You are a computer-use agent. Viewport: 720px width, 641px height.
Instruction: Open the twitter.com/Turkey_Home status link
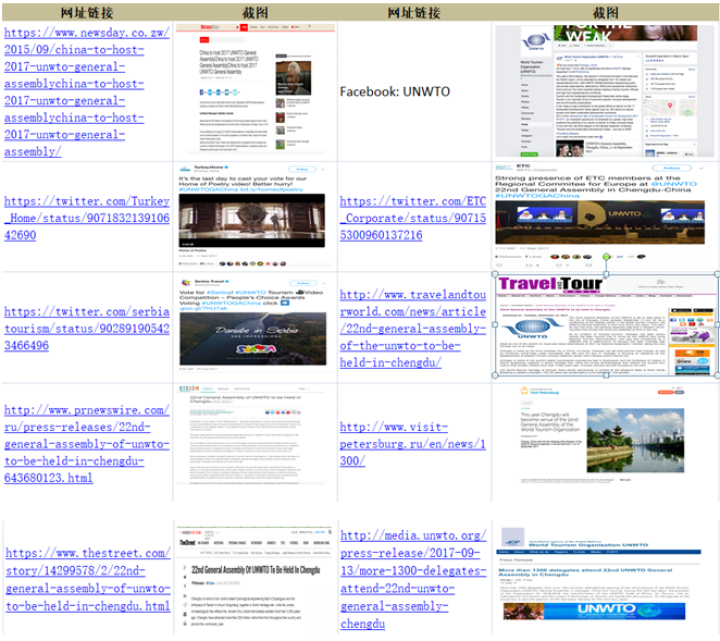pyautogui.click(x=87, y=218)
